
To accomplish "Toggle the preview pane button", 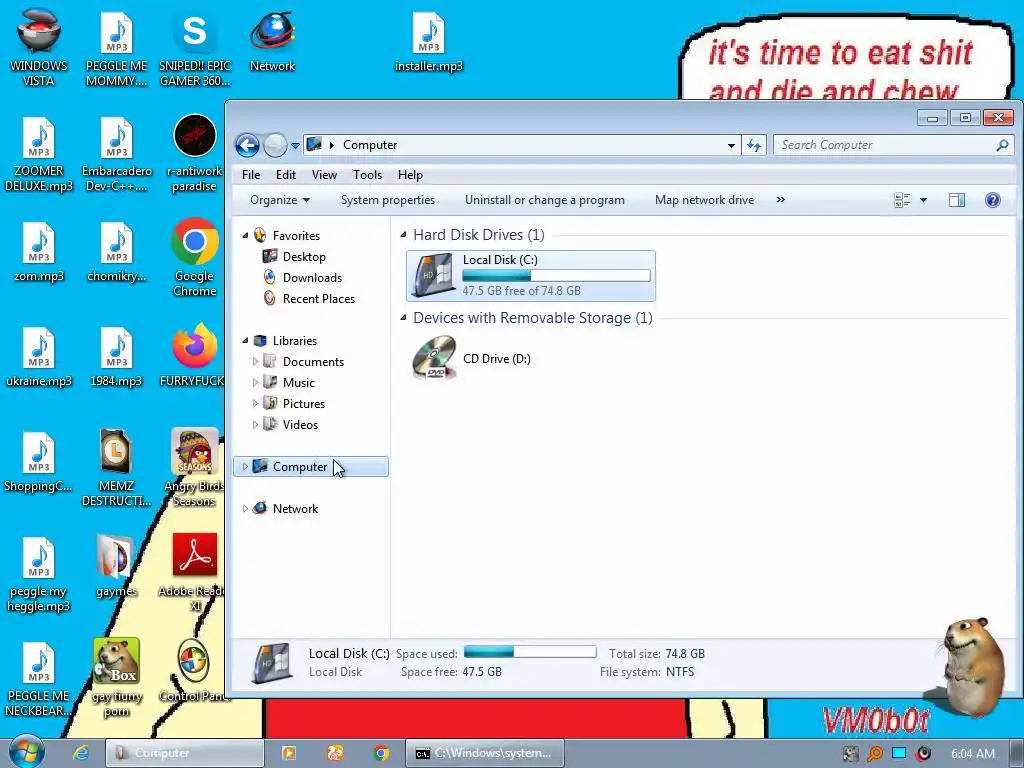I will coord(957,200).
